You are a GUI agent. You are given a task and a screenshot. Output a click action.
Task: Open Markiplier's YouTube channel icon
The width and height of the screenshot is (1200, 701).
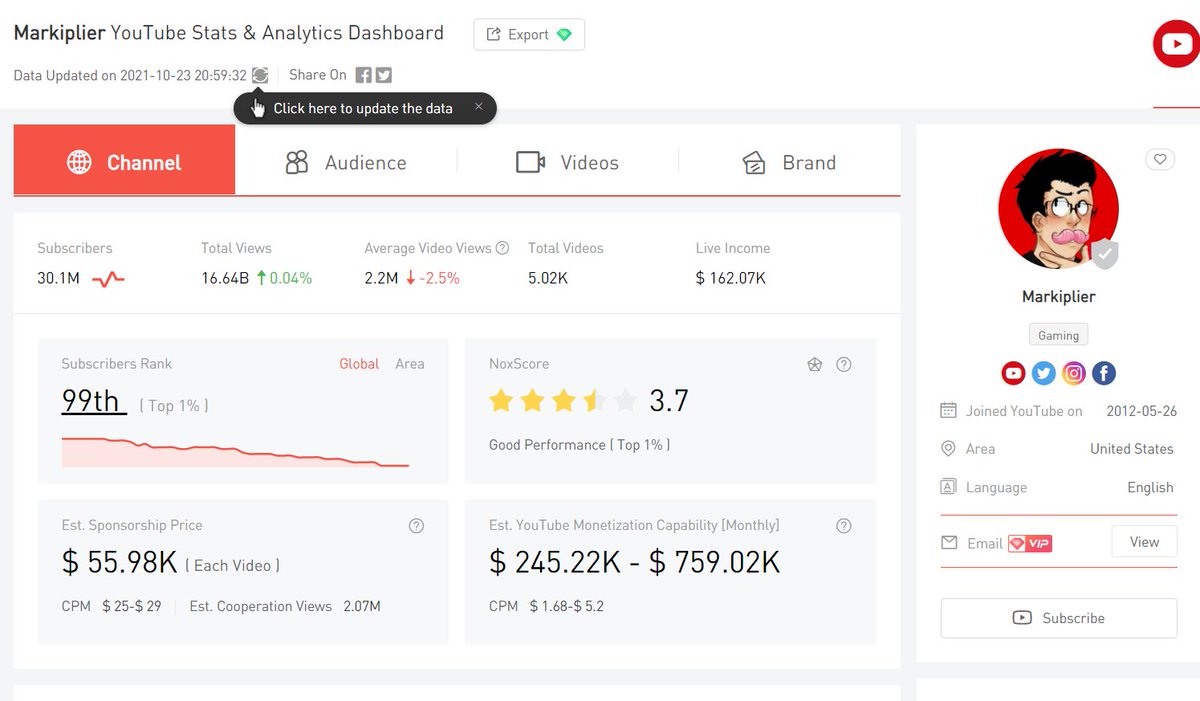(x=1014, y=374)
